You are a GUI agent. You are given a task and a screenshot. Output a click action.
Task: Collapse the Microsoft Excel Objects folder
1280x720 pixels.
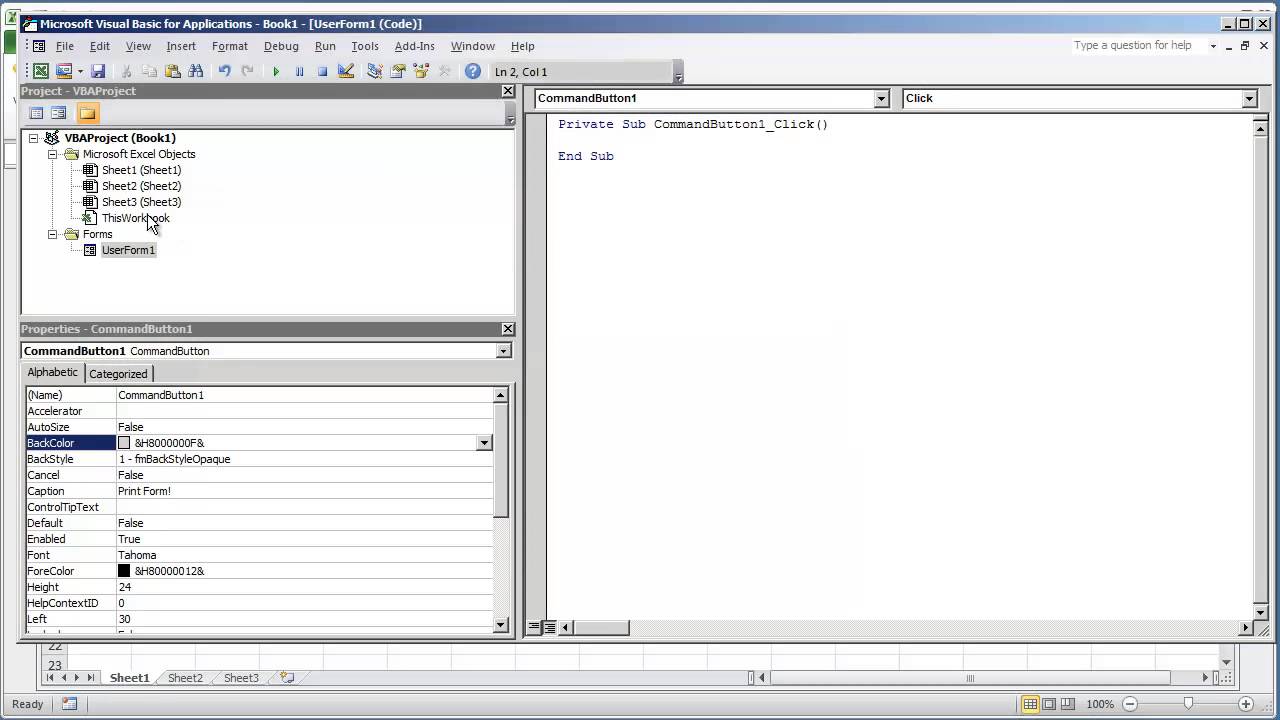[52, 154]
